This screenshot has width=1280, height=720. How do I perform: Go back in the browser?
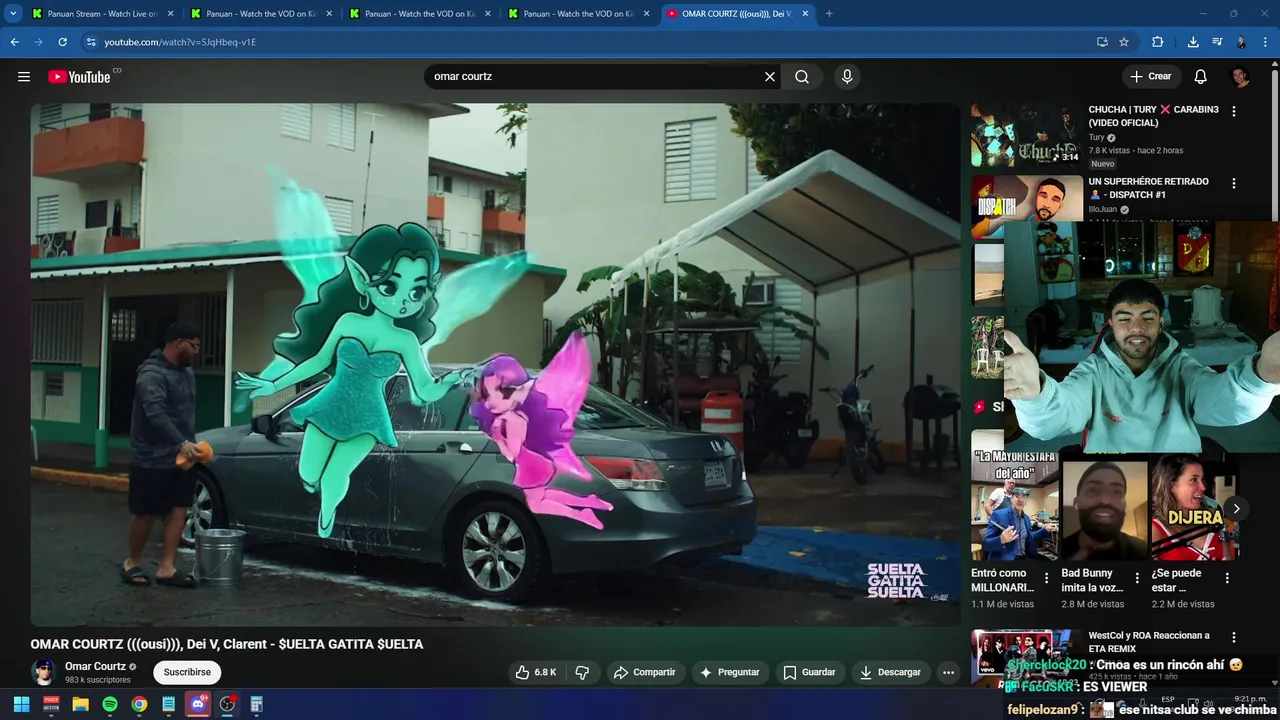point(14,42)
